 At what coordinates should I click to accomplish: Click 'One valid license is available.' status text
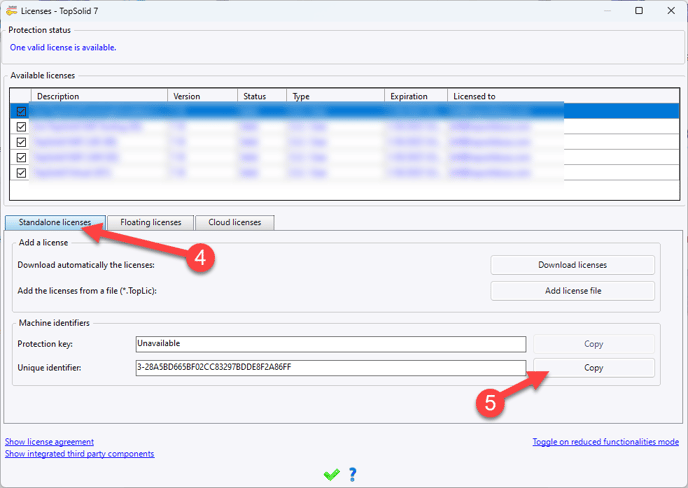[x=63, y=47]
